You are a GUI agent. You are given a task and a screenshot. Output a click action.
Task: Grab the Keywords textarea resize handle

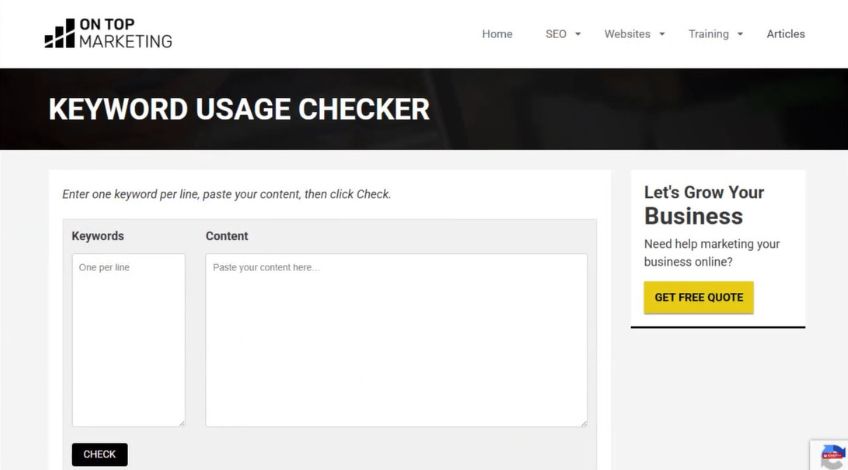click(182, 423)
